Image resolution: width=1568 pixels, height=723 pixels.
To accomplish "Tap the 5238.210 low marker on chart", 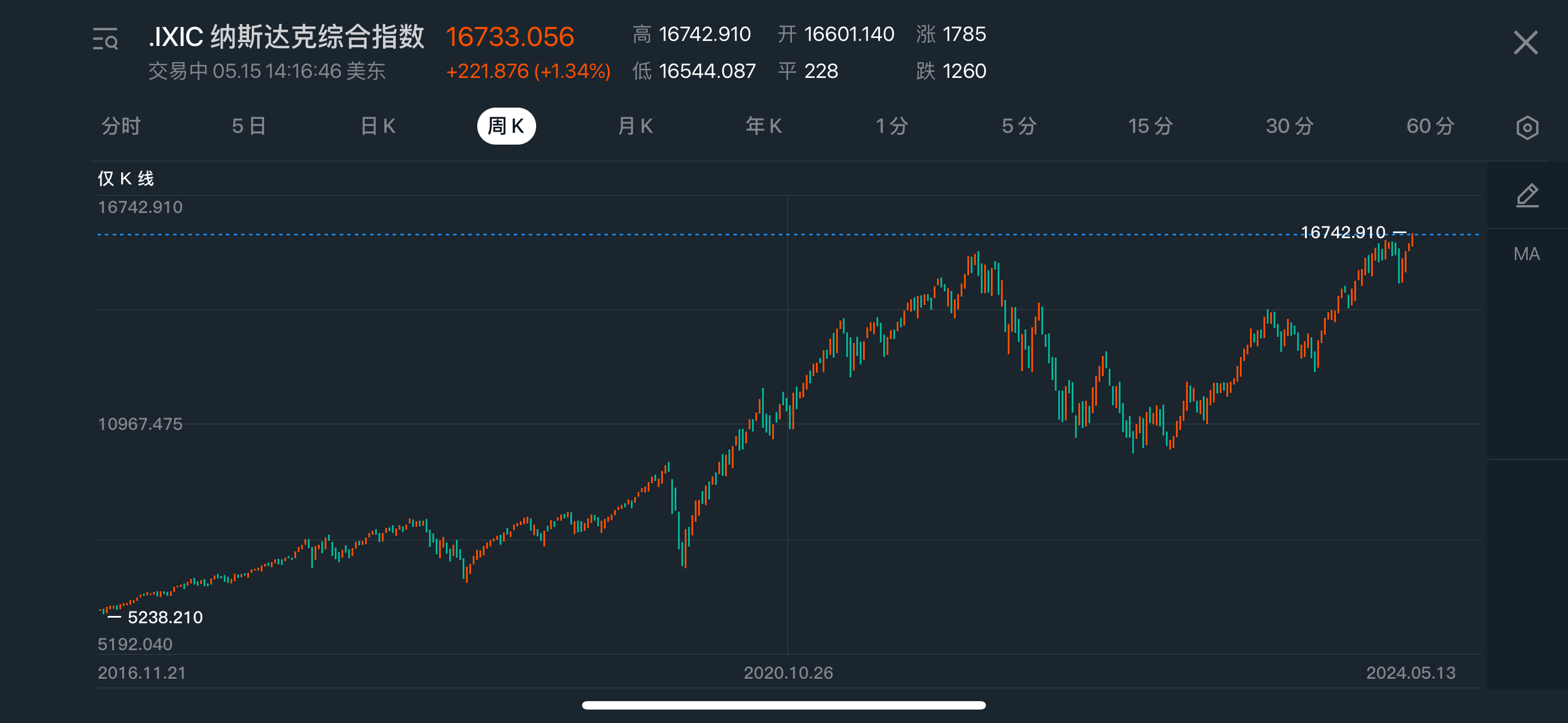I will coord(165,617).
